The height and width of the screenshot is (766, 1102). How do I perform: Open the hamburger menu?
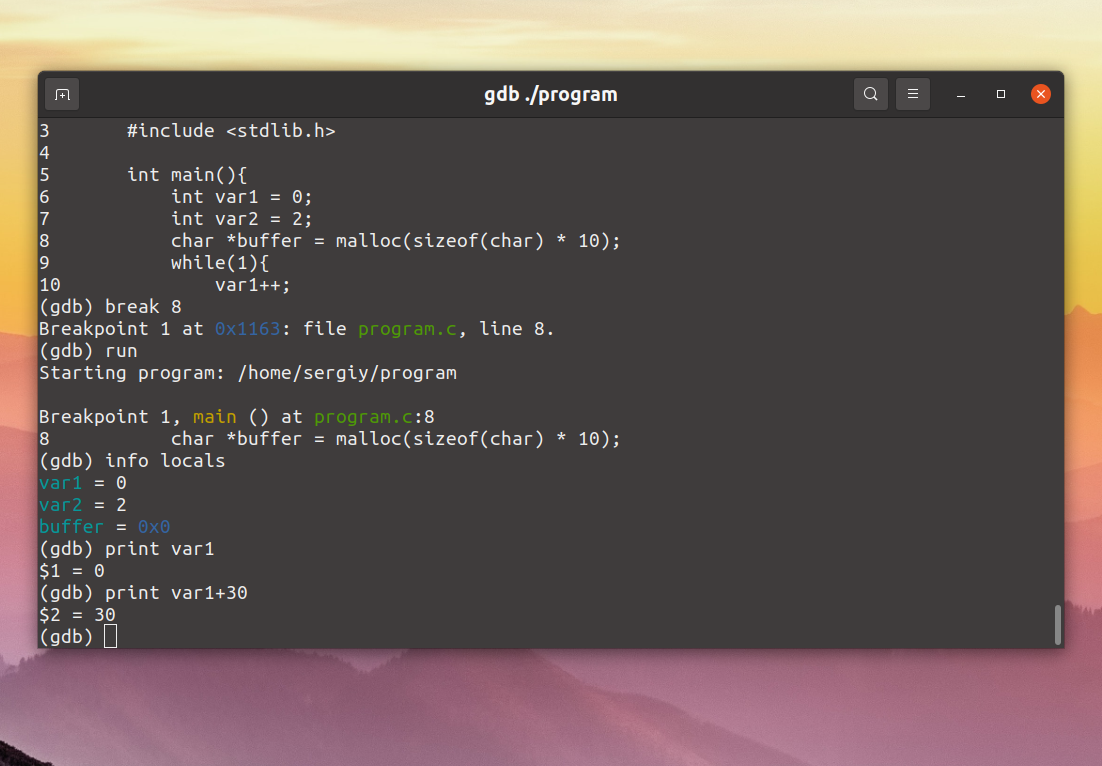coord(913,94)
